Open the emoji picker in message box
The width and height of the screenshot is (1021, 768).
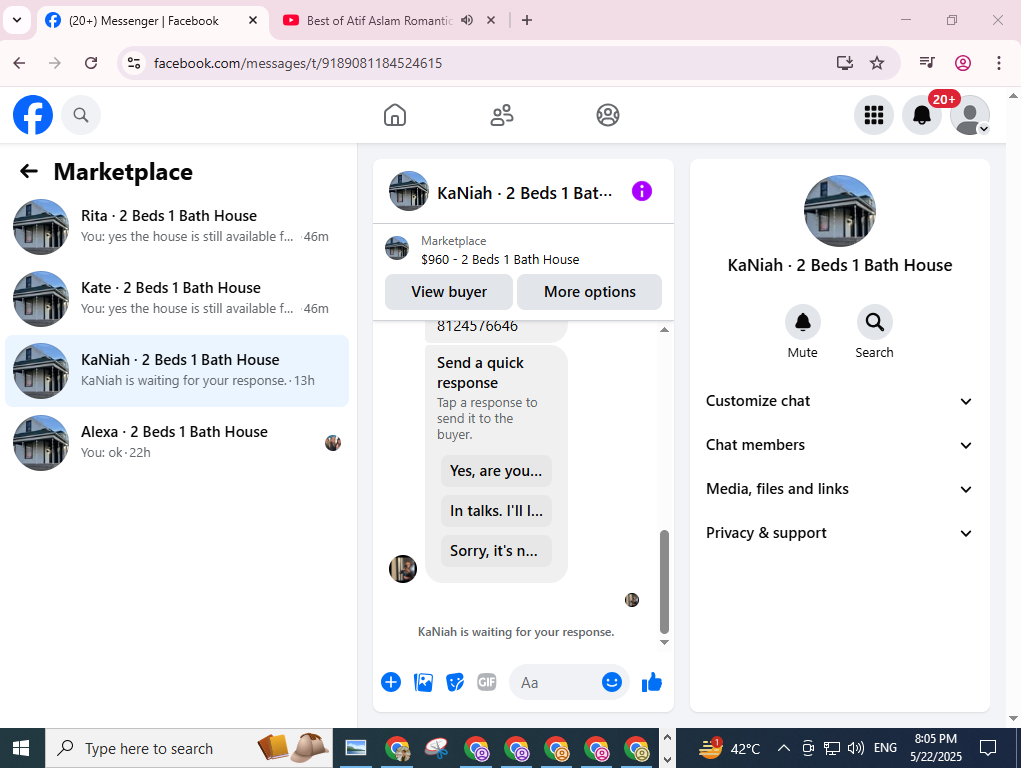pos(611,682)
